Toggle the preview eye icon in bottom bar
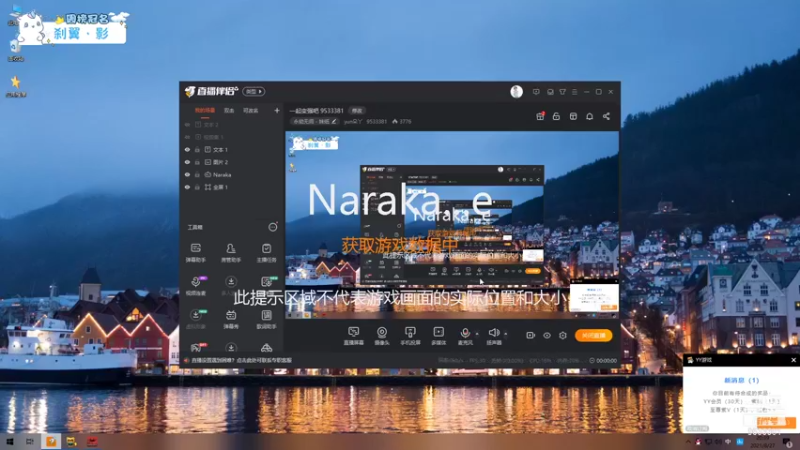 546,335
